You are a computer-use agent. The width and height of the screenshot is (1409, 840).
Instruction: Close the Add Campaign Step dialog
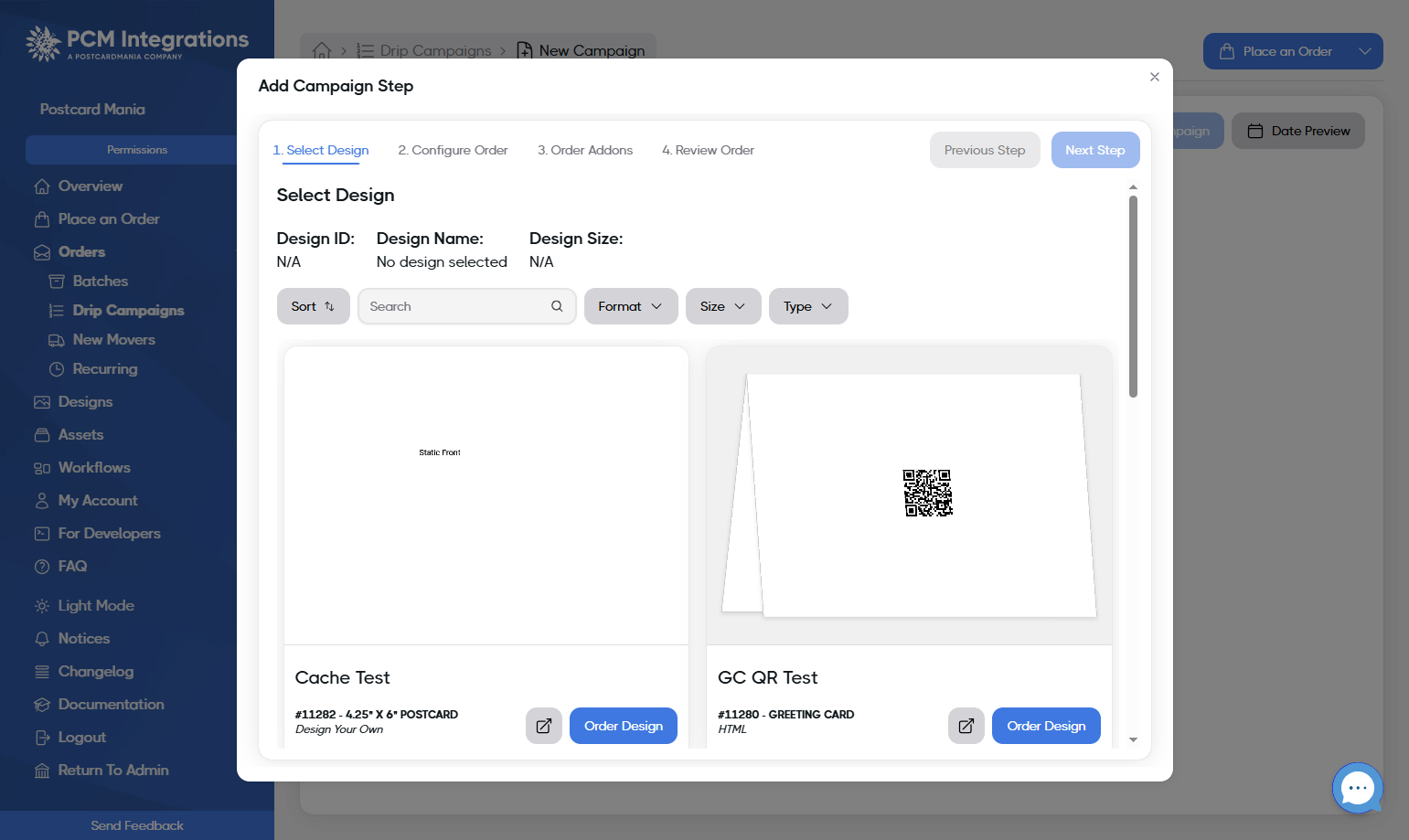click(1155, 77)
